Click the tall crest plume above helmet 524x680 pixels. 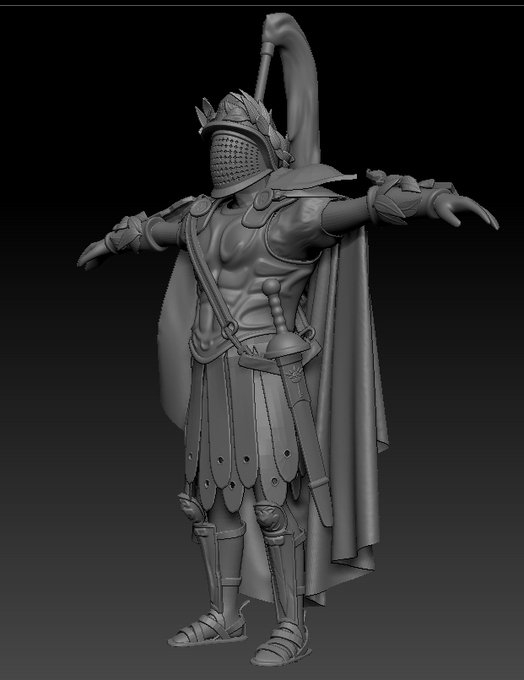(x=295, y=87)
